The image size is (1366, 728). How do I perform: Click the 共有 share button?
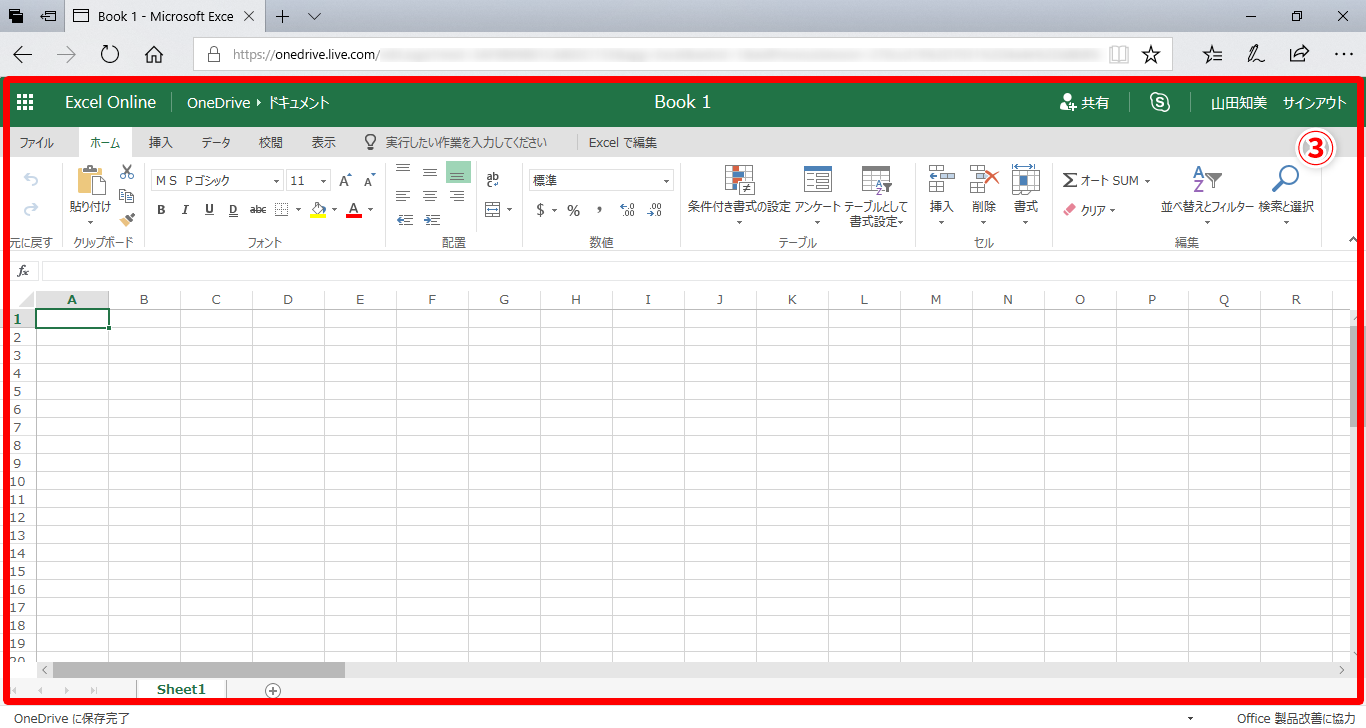tap(1084, 102)
